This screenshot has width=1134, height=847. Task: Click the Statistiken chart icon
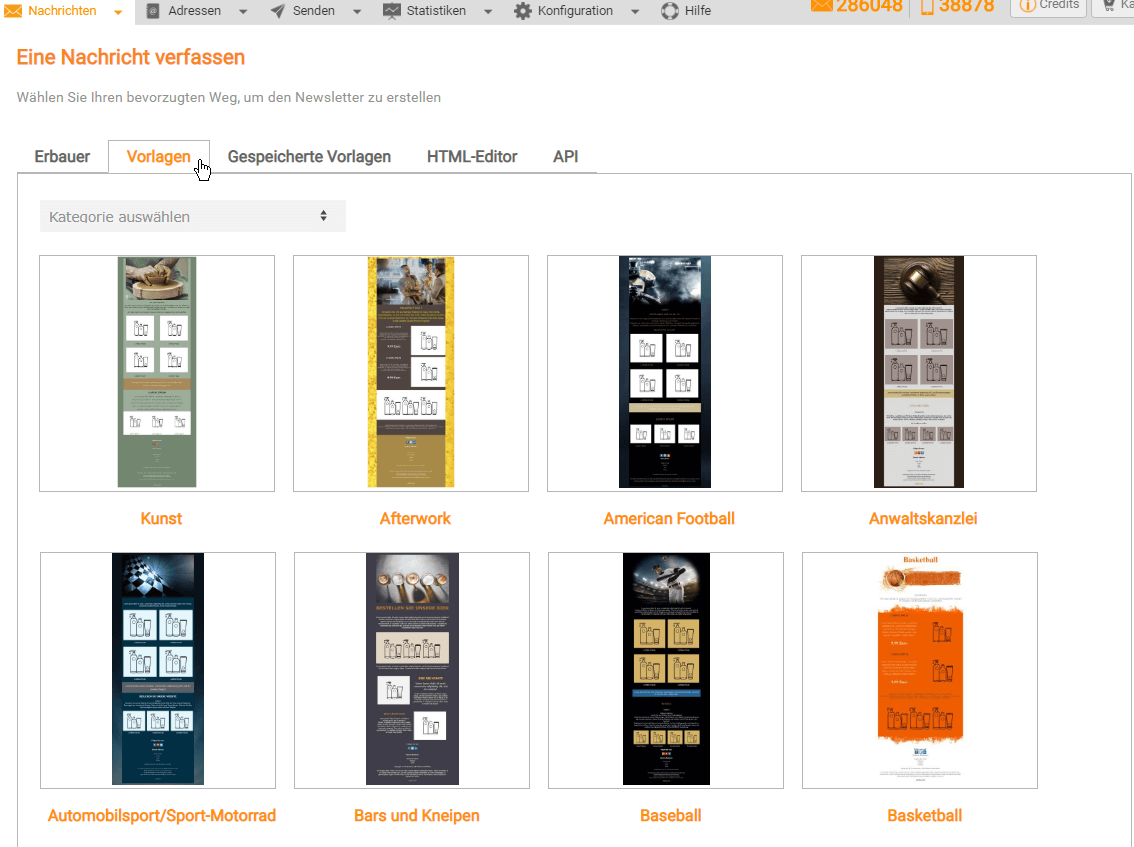click(391, 11)
